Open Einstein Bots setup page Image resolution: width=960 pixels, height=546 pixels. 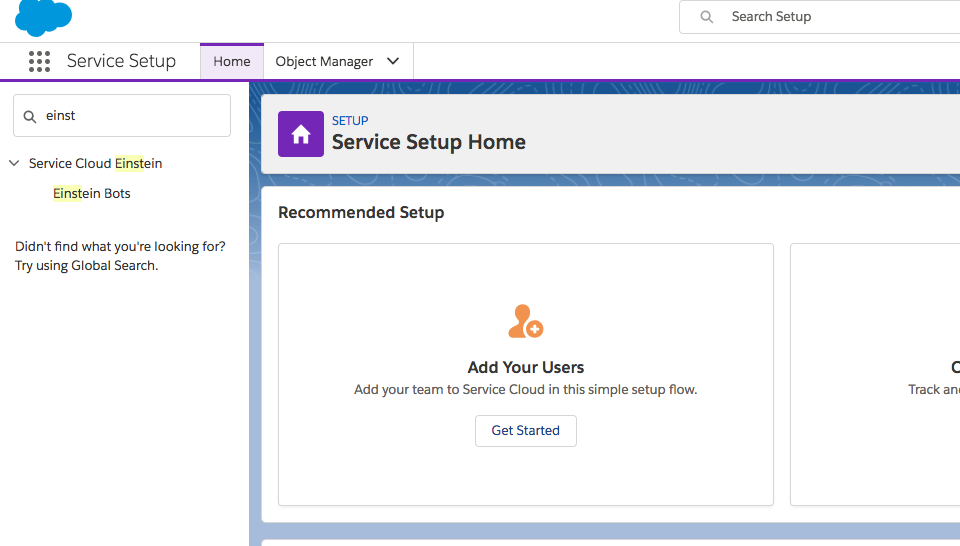click(91, 193)
